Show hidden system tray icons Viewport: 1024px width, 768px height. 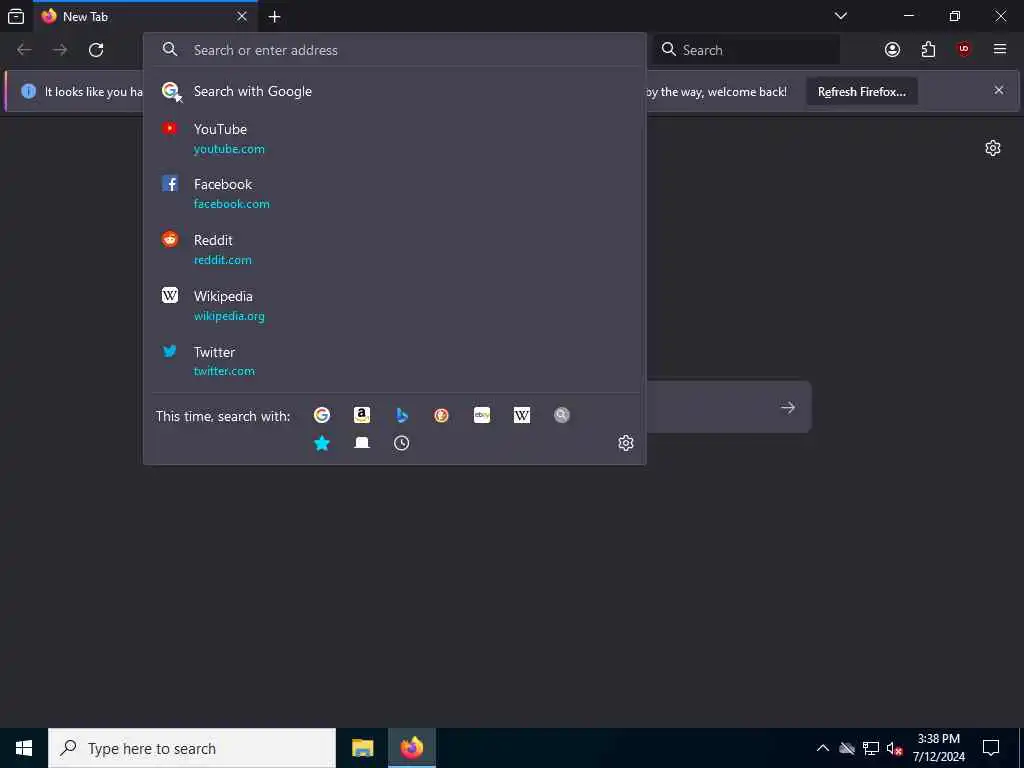point(823,748)
